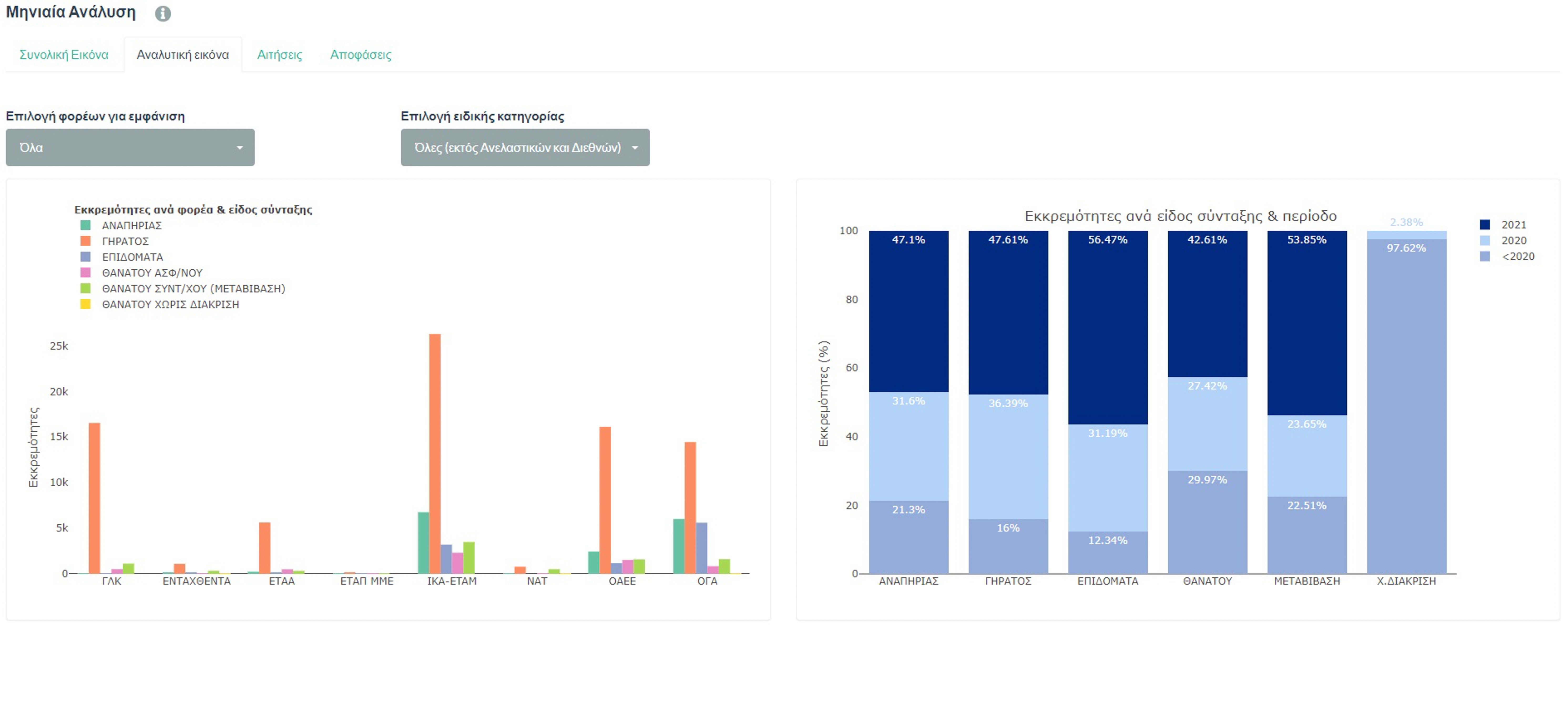
Task: Click the Μηνιαία Ανάλυση heading
Action: (71, 12)
